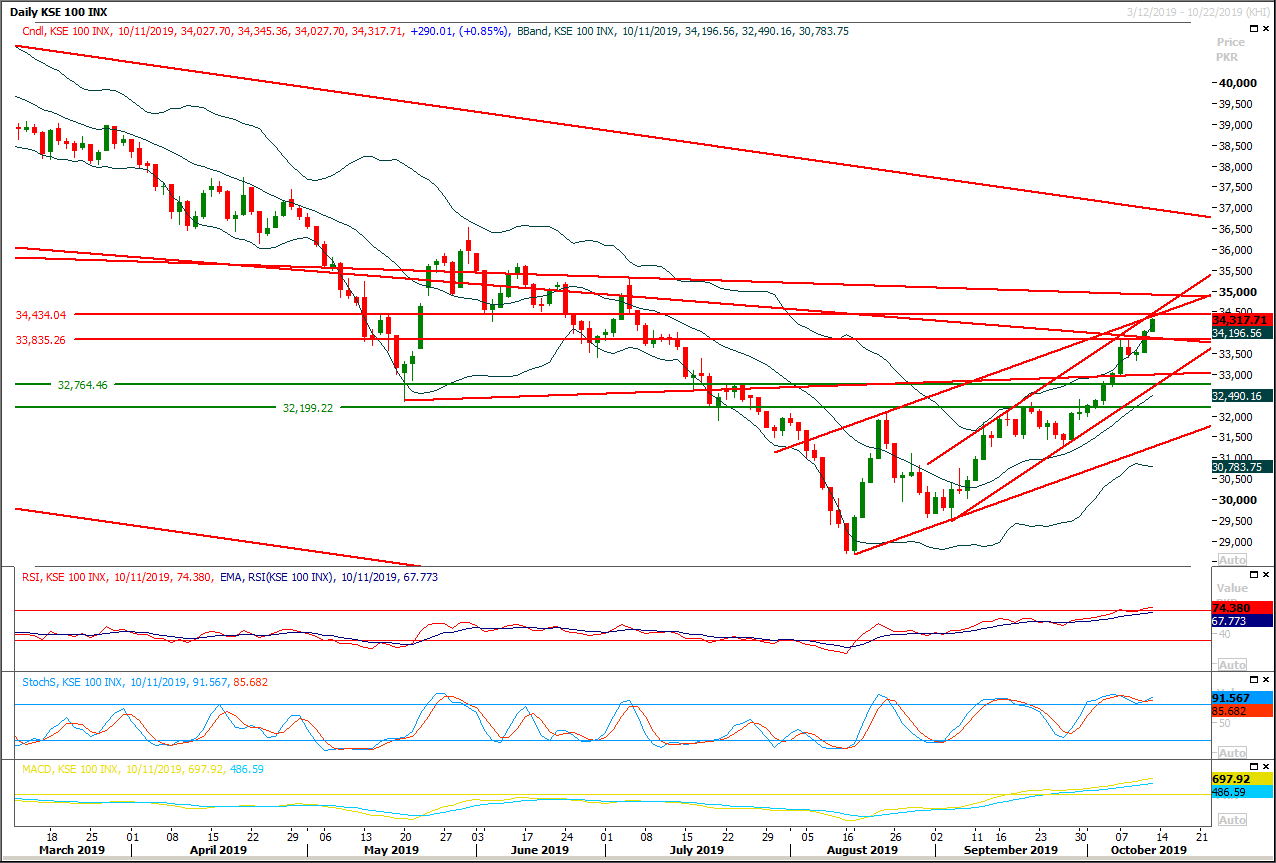
Task: Click the 'June 2019' time axis label
Action: click(541, 850)
